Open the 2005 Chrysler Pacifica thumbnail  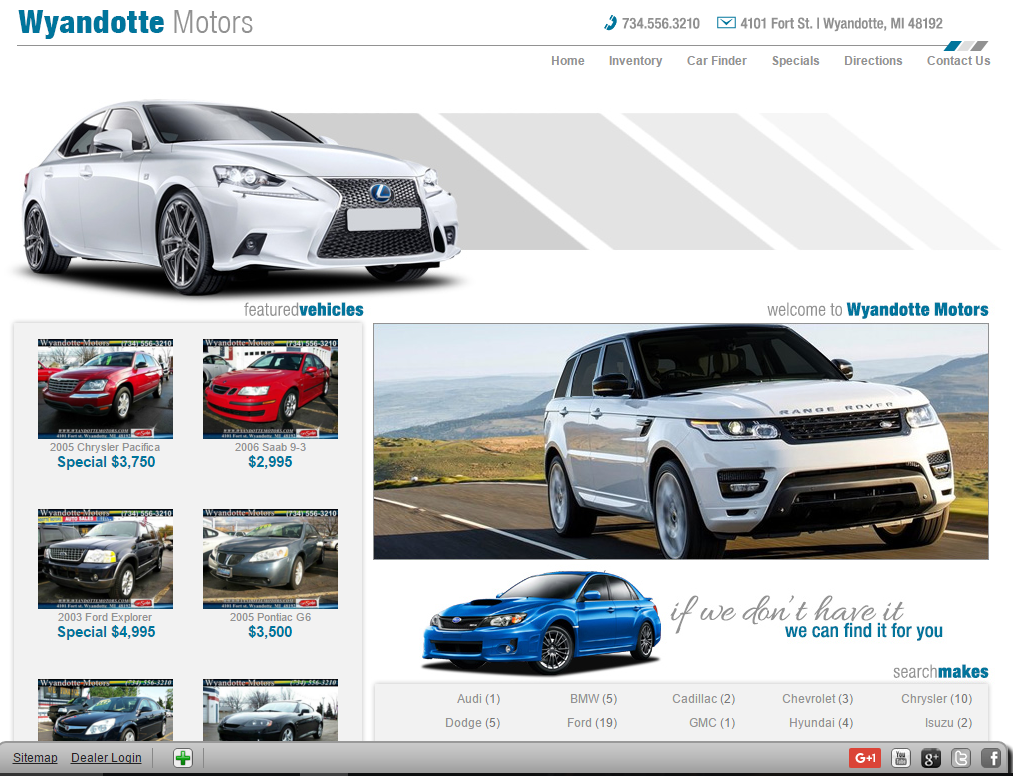105,389
